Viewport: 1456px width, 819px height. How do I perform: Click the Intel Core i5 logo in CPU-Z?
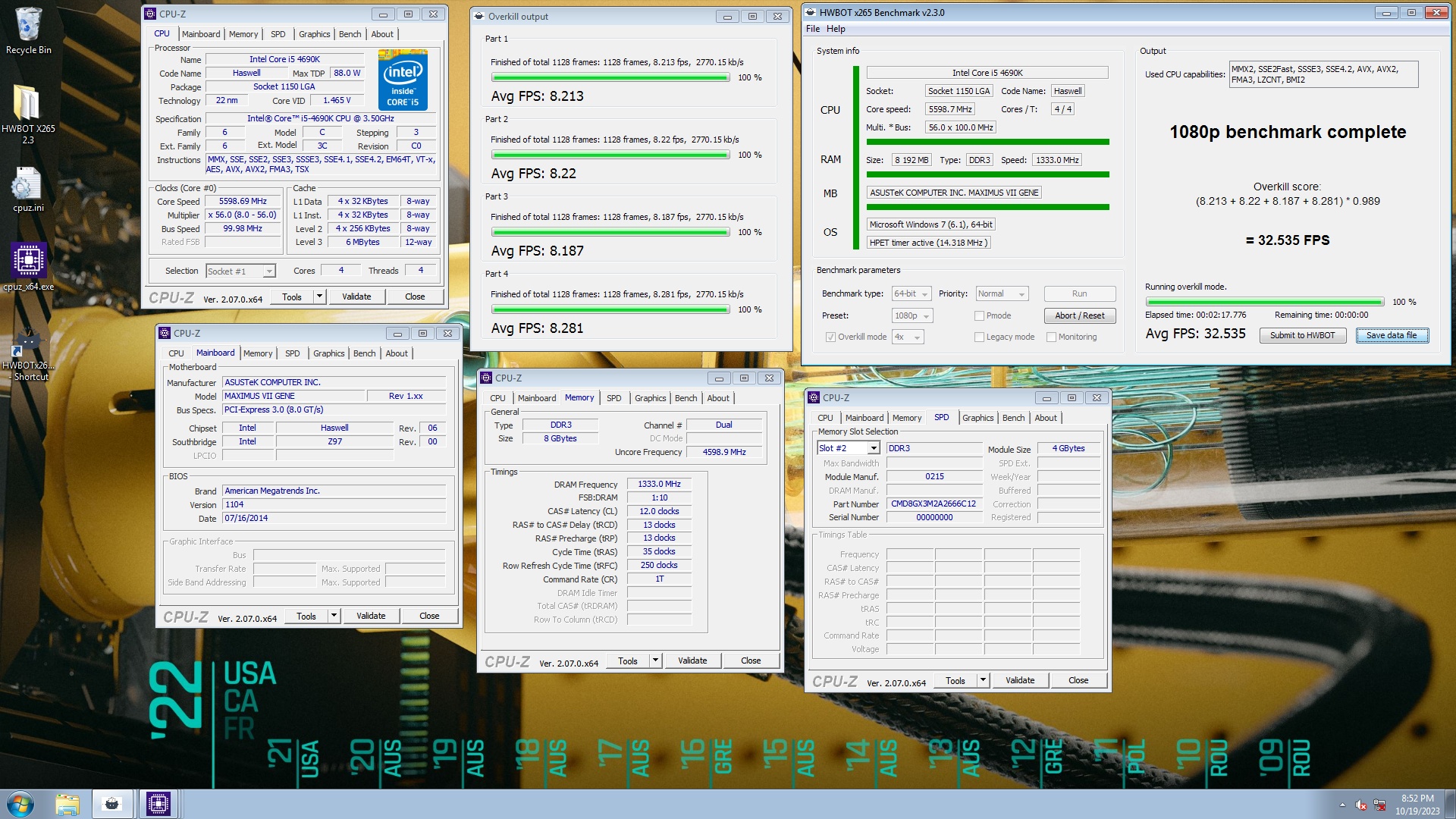click(403, 80)
